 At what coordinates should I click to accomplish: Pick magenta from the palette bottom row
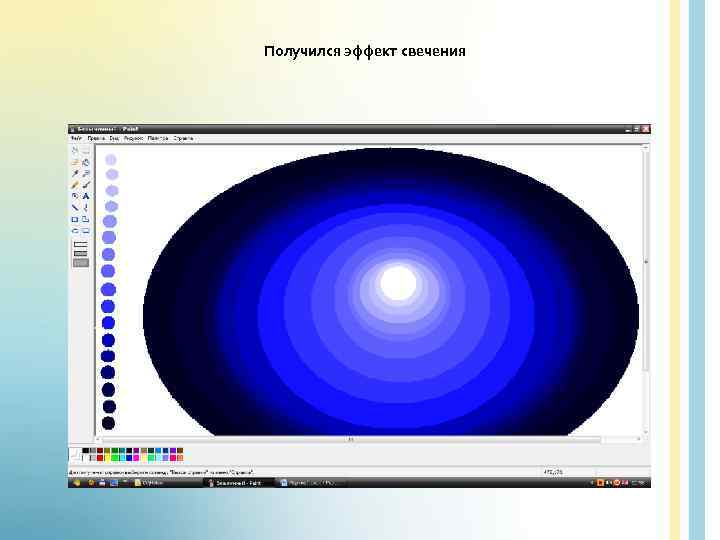coord(136,458)
